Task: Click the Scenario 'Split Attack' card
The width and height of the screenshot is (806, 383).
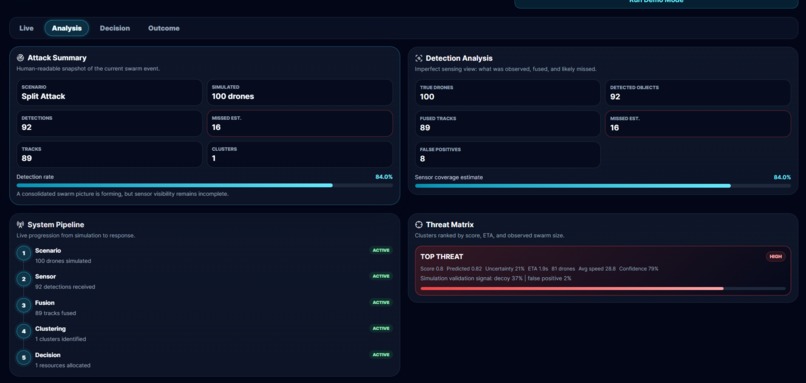Action: 109,93
